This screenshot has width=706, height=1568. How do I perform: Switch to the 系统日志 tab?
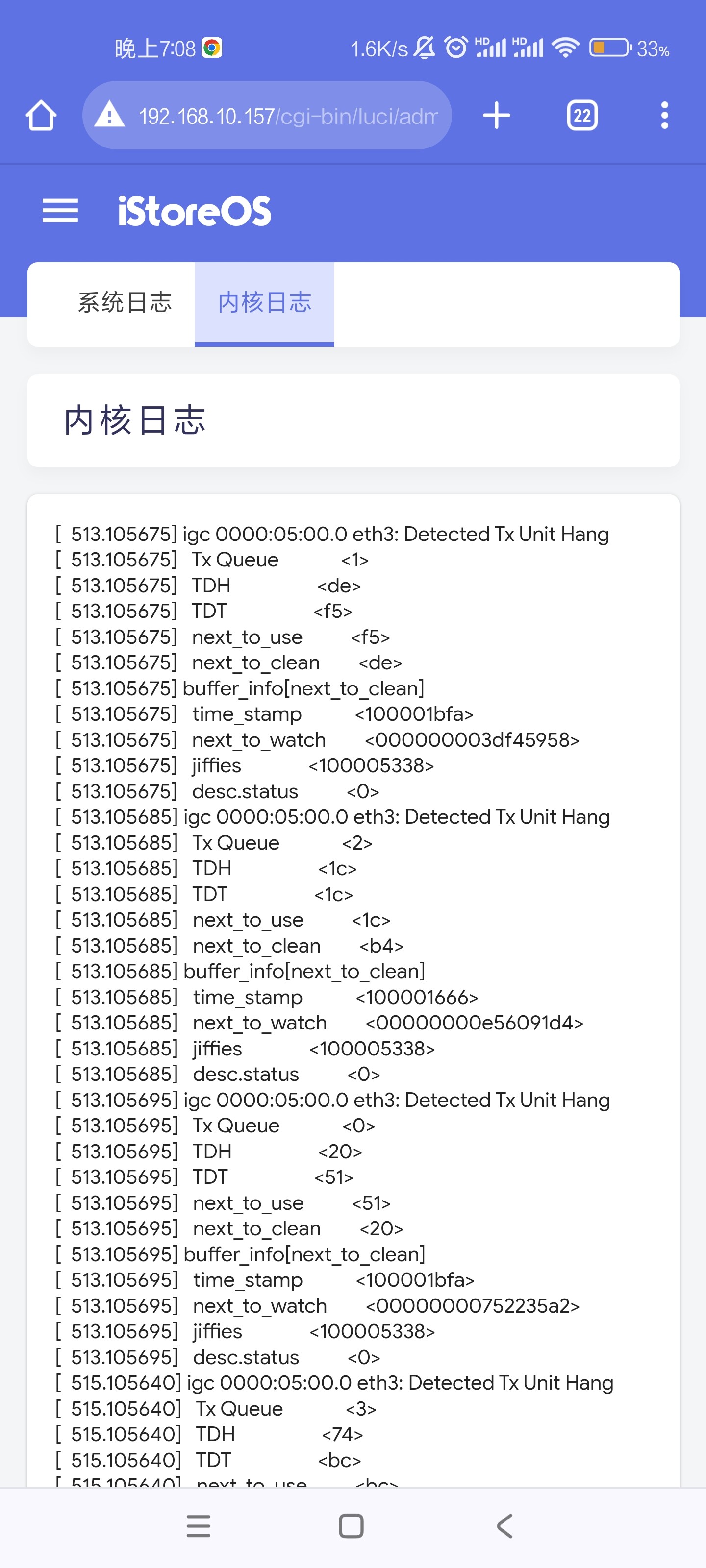coord(125,302)
